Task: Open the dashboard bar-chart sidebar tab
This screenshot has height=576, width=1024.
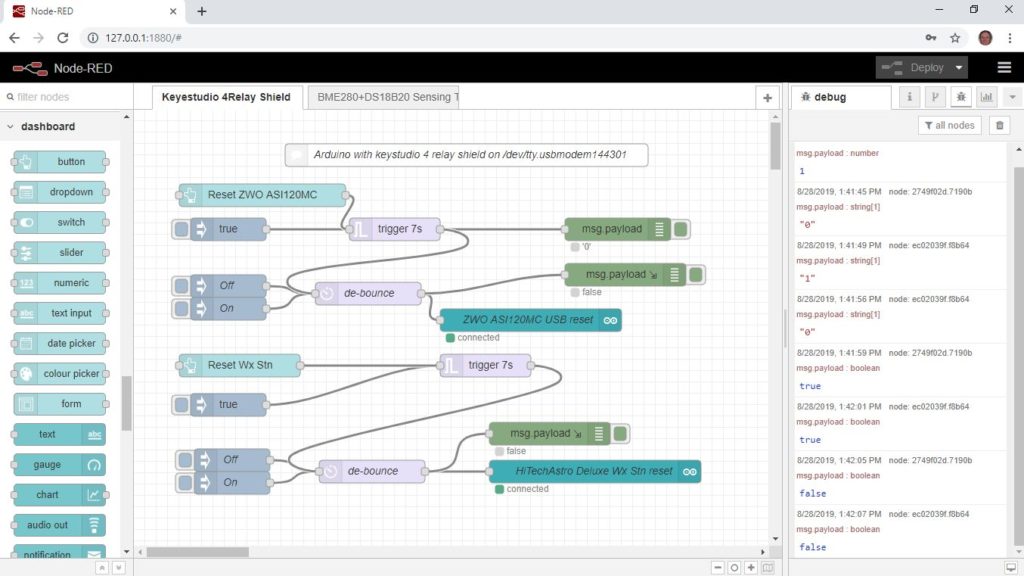Action: pos(986,97)
